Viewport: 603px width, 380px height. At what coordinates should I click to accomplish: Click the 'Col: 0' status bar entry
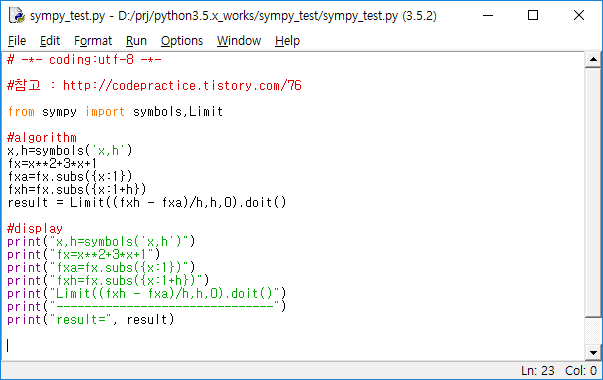pyautogui.click(x=581, y=371)
